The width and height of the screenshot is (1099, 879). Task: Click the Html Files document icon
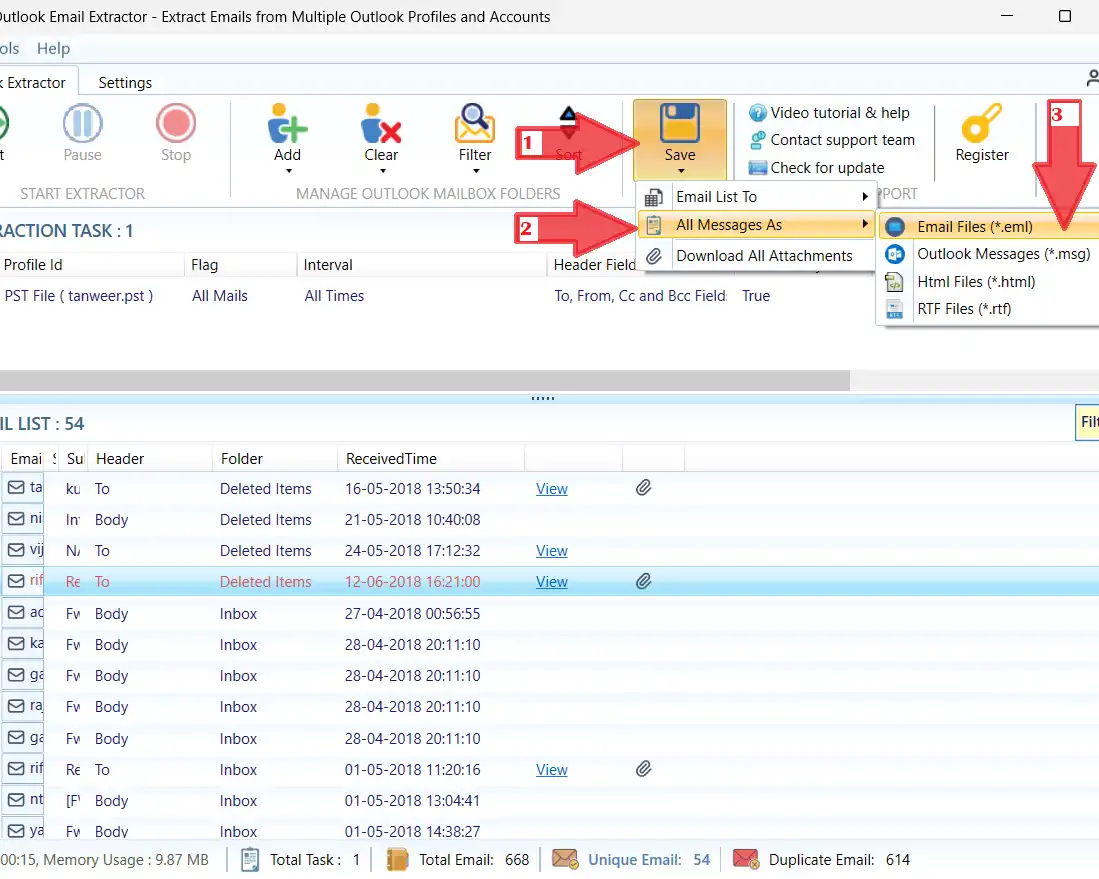(894, 282)
